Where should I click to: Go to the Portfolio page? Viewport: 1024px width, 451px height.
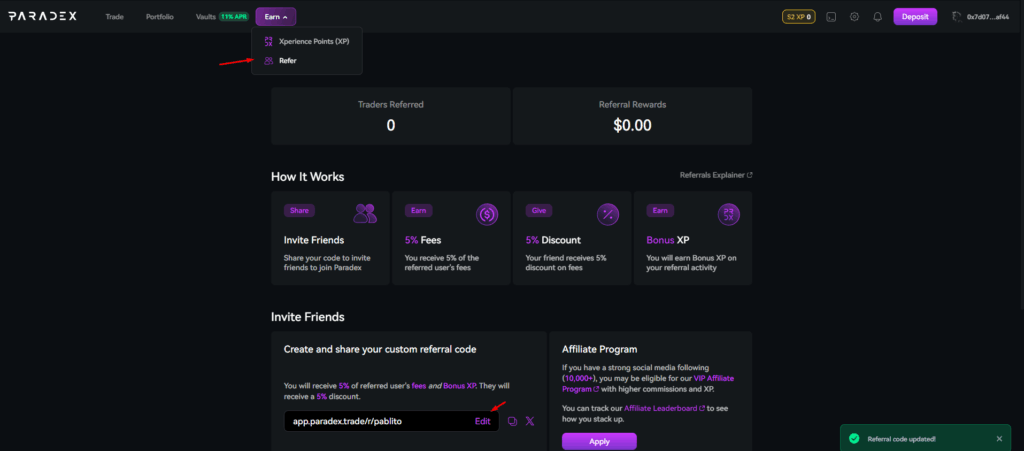pos(159,17)
